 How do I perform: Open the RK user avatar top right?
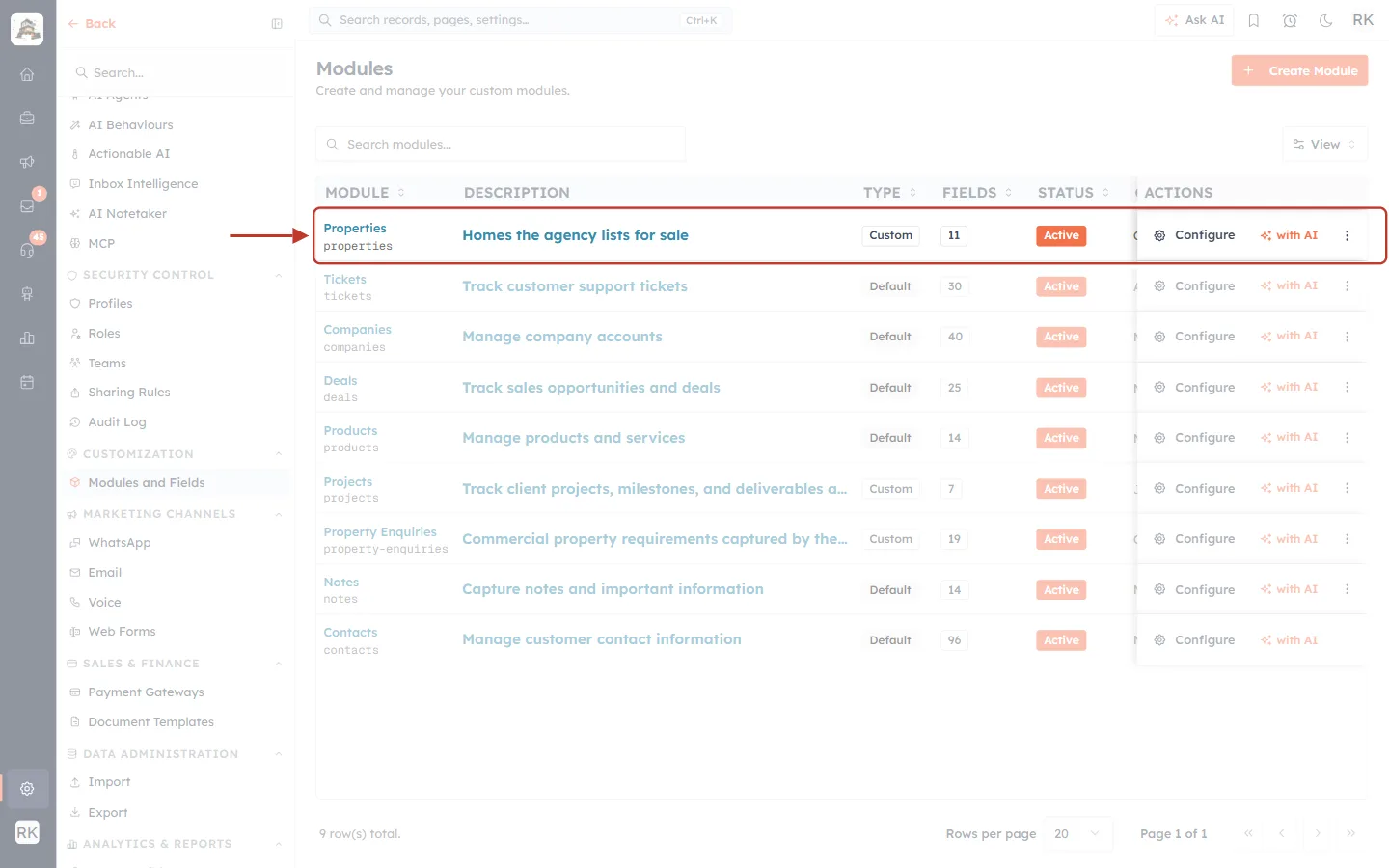[x=1363, y=20]
